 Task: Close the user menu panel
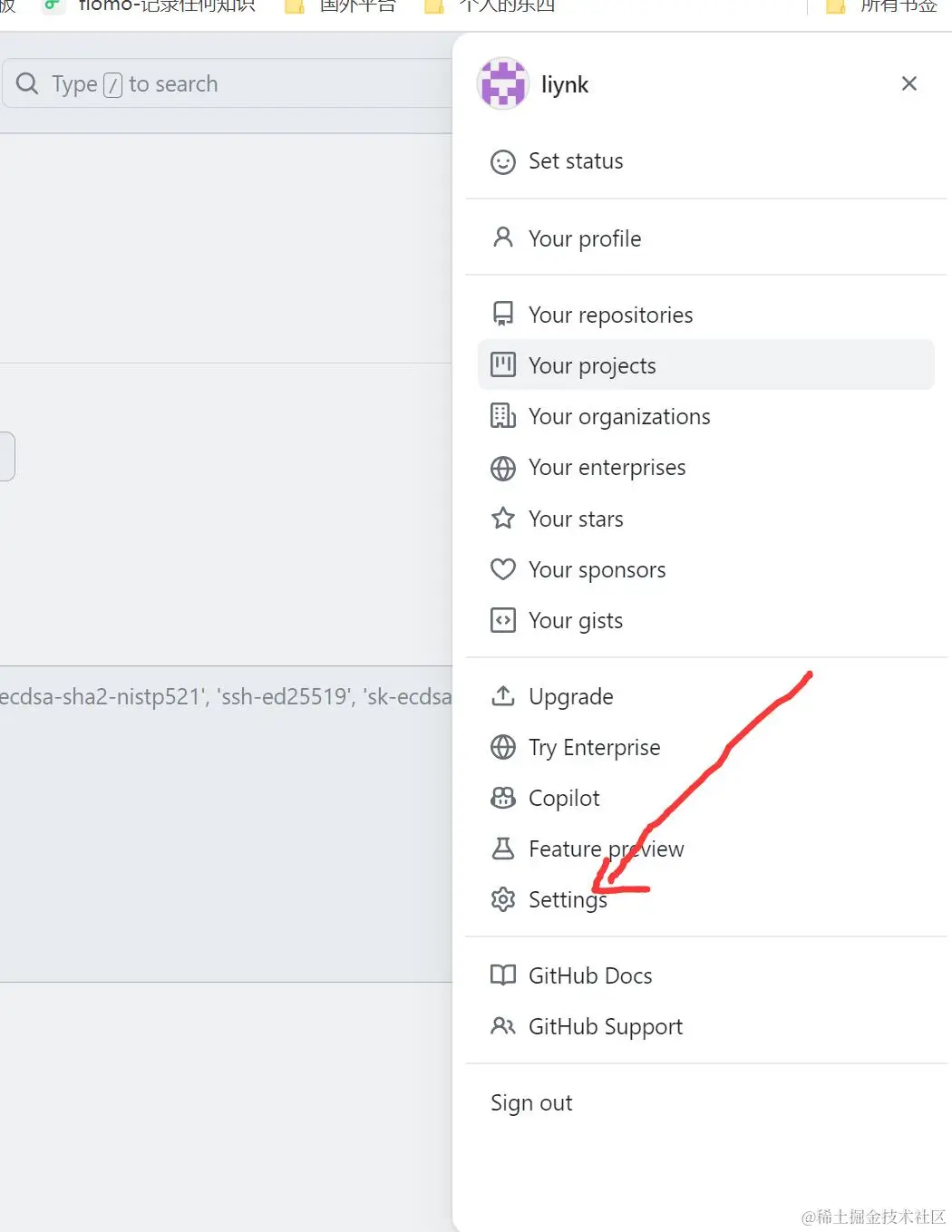click(908, 83)
